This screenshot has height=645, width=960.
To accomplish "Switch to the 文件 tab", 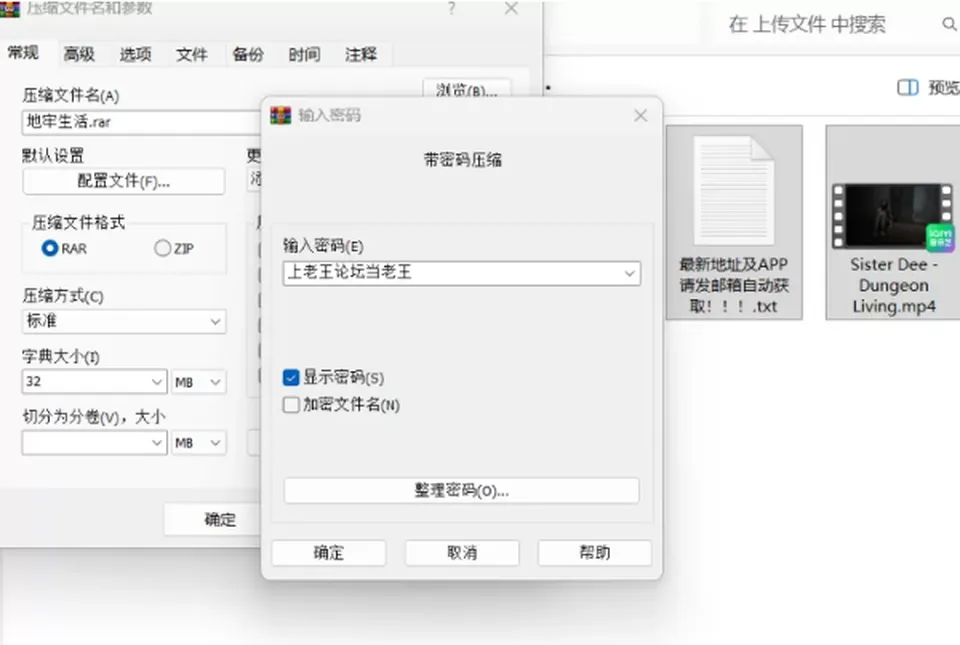I will tap(192, 54).
